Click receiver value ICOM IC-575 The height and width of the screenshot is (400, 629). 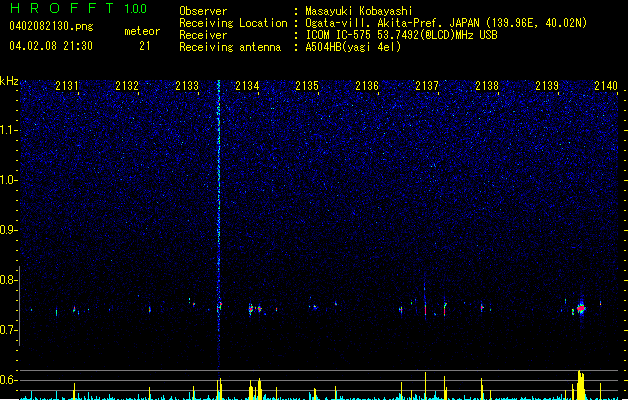pos(340,35)
